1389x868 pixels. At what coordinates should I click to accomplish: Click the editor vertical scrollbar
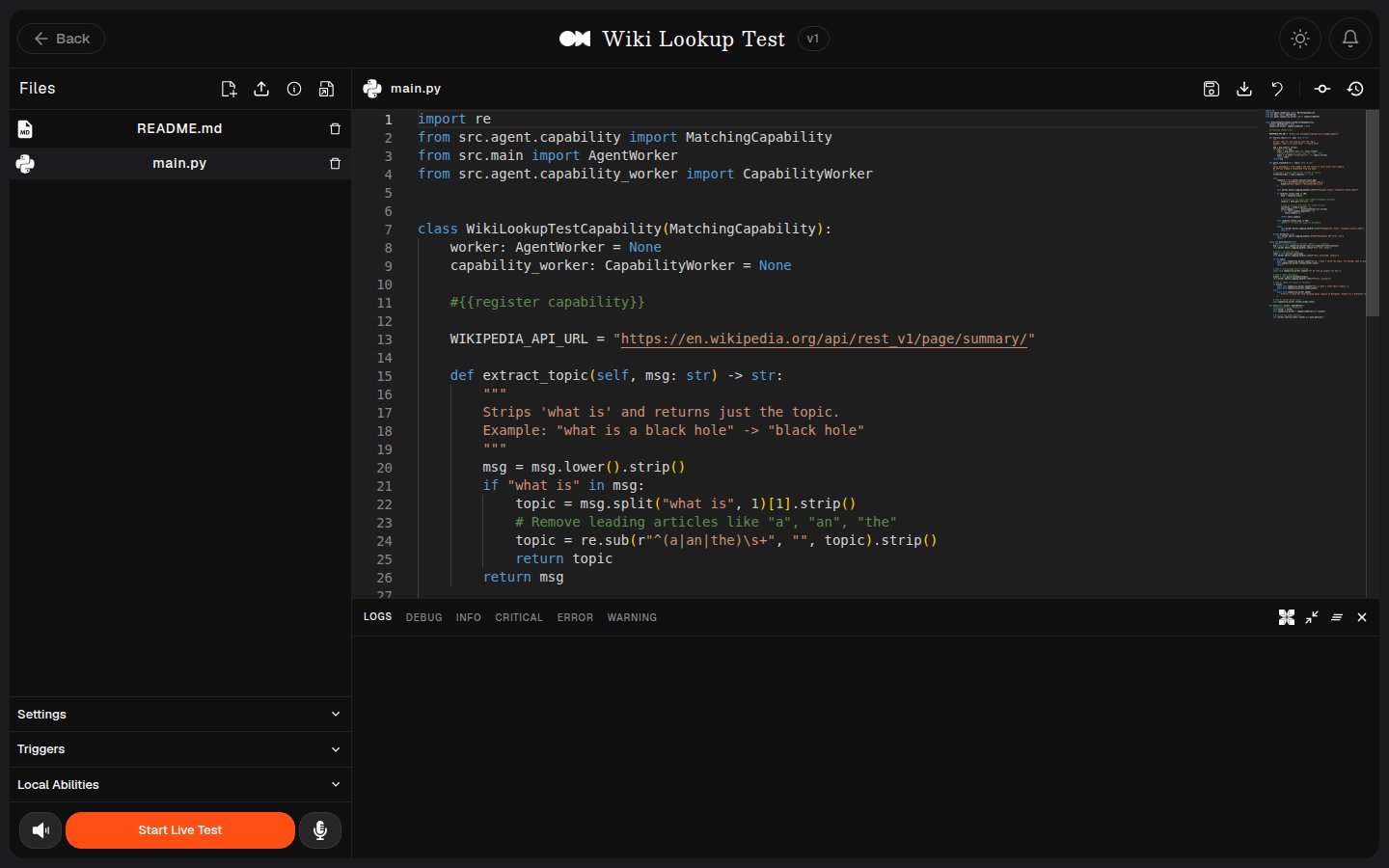coord(1373,214)
